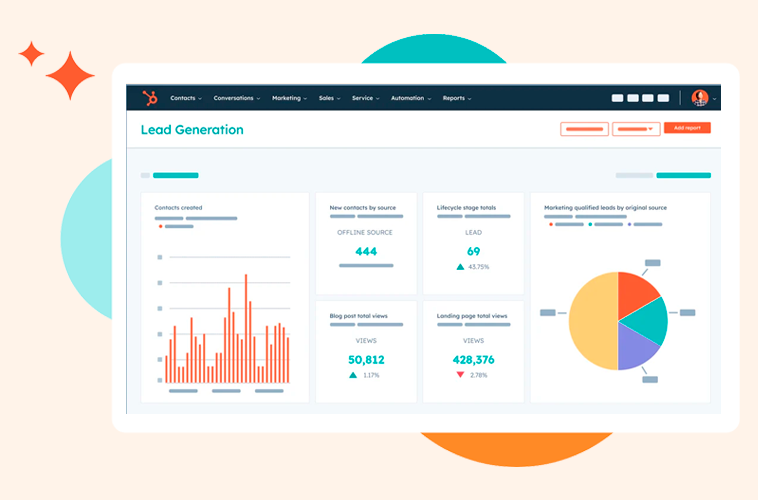
Task: Open the Reports menu in navbar
Action: pyautogui.click(x=456, y=98)
